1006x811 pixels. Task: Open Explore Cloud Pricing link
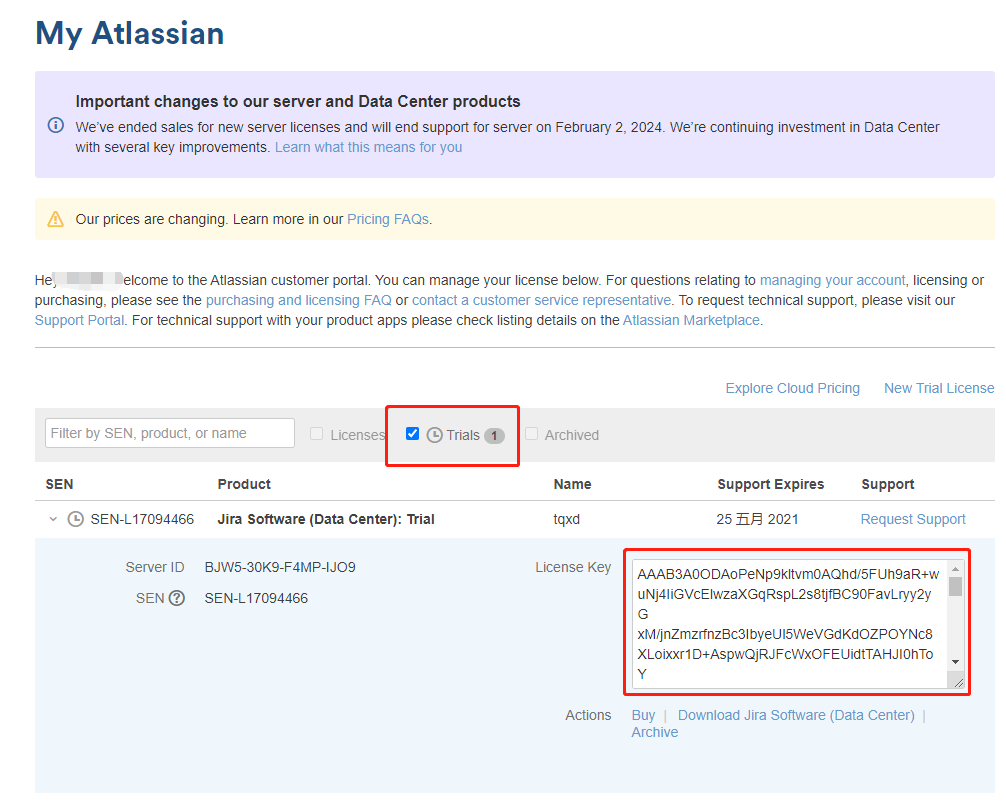[792, 388]
